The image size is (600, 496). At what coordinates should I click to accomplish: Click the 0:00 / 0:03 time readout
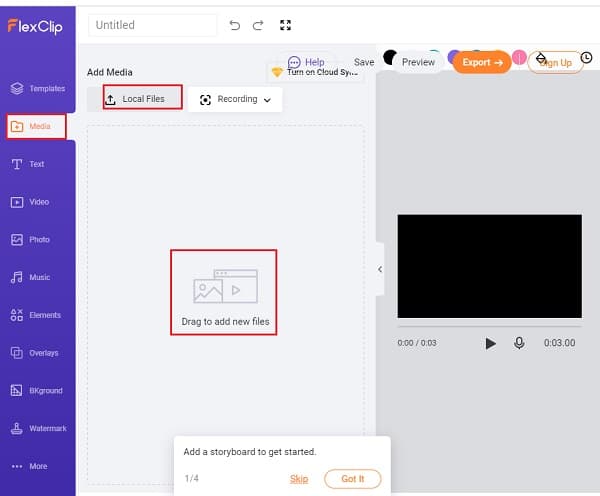(x=417, y=343)
